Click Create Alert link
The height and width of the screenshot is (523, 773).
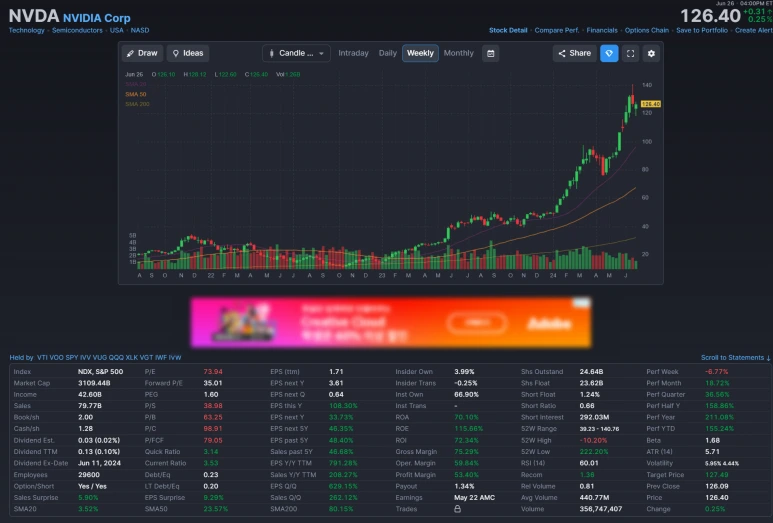point(753,31)
